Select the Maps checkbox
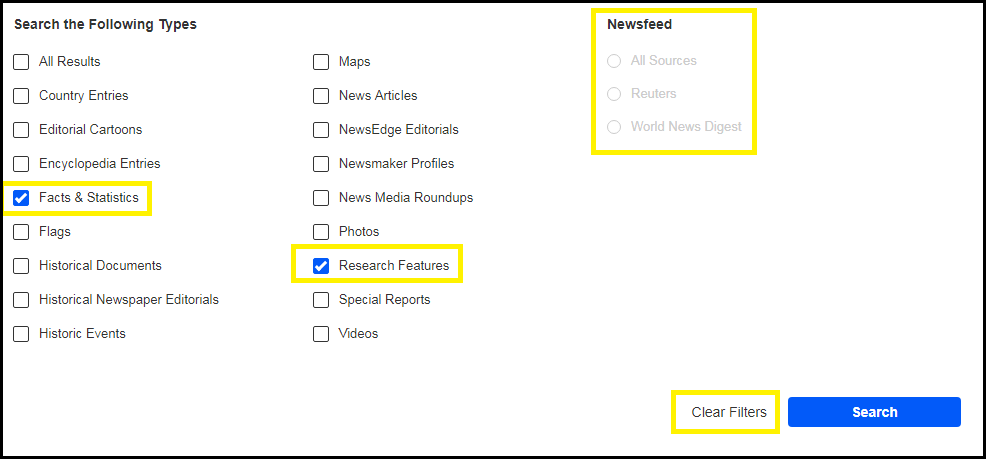This screenshot has height=459, width=986. pyautogui.click(x=321, y=62)
